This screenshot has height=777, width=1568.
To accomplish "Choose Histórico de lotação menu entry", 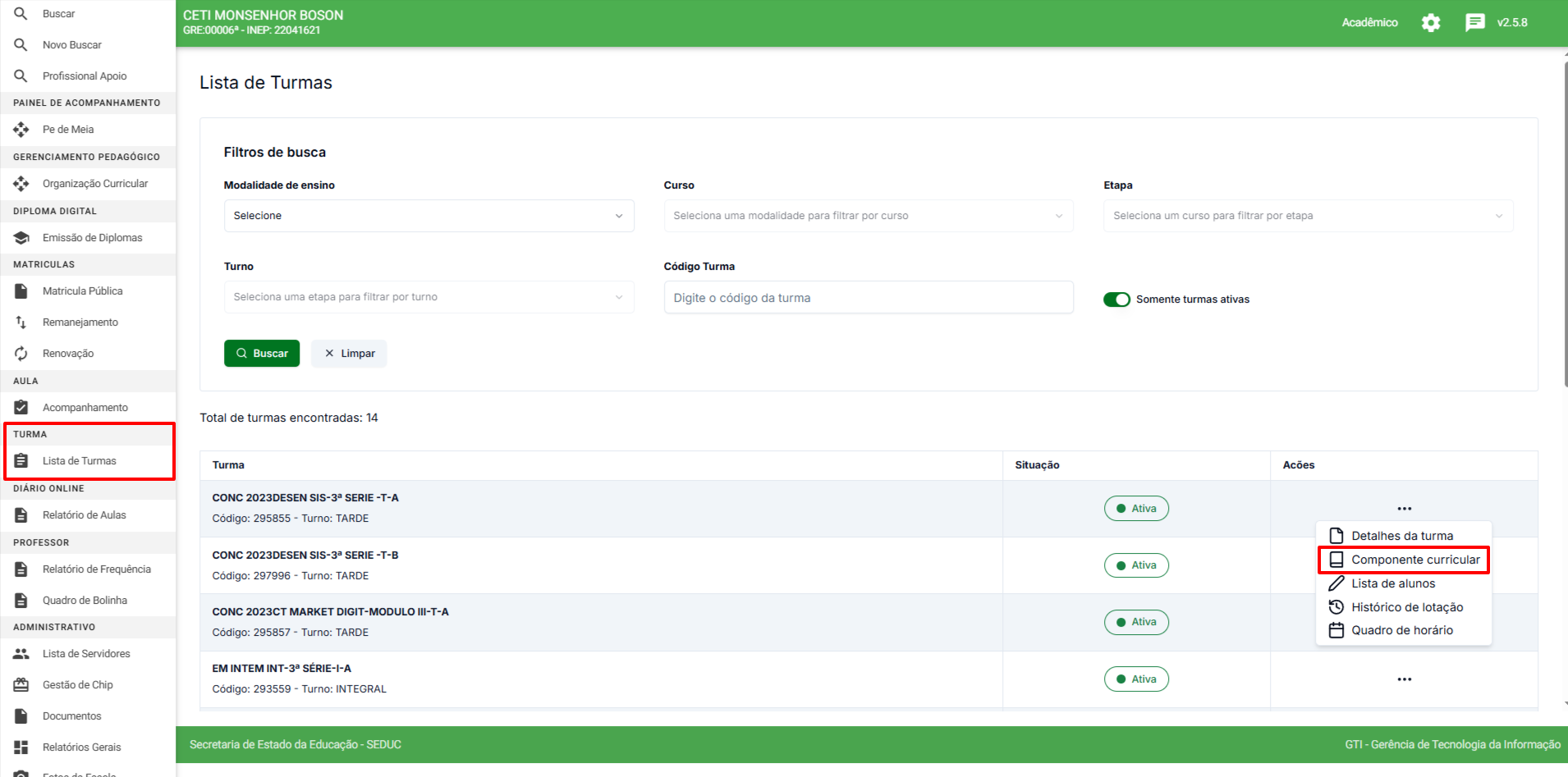I will [x=1406, y=607].
